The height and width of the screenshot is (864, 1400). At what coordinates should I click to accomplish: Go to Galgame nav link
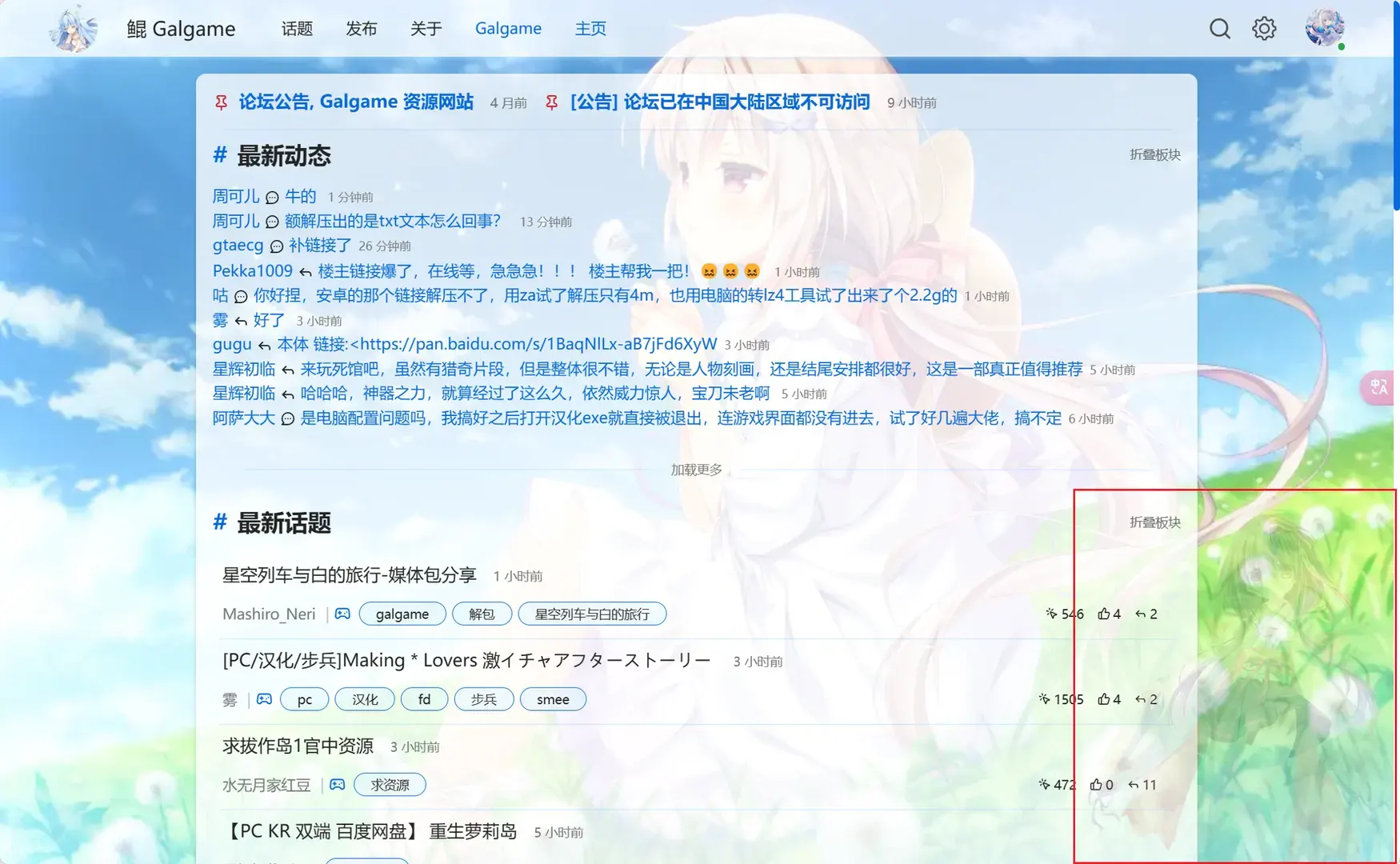point(508,29)
